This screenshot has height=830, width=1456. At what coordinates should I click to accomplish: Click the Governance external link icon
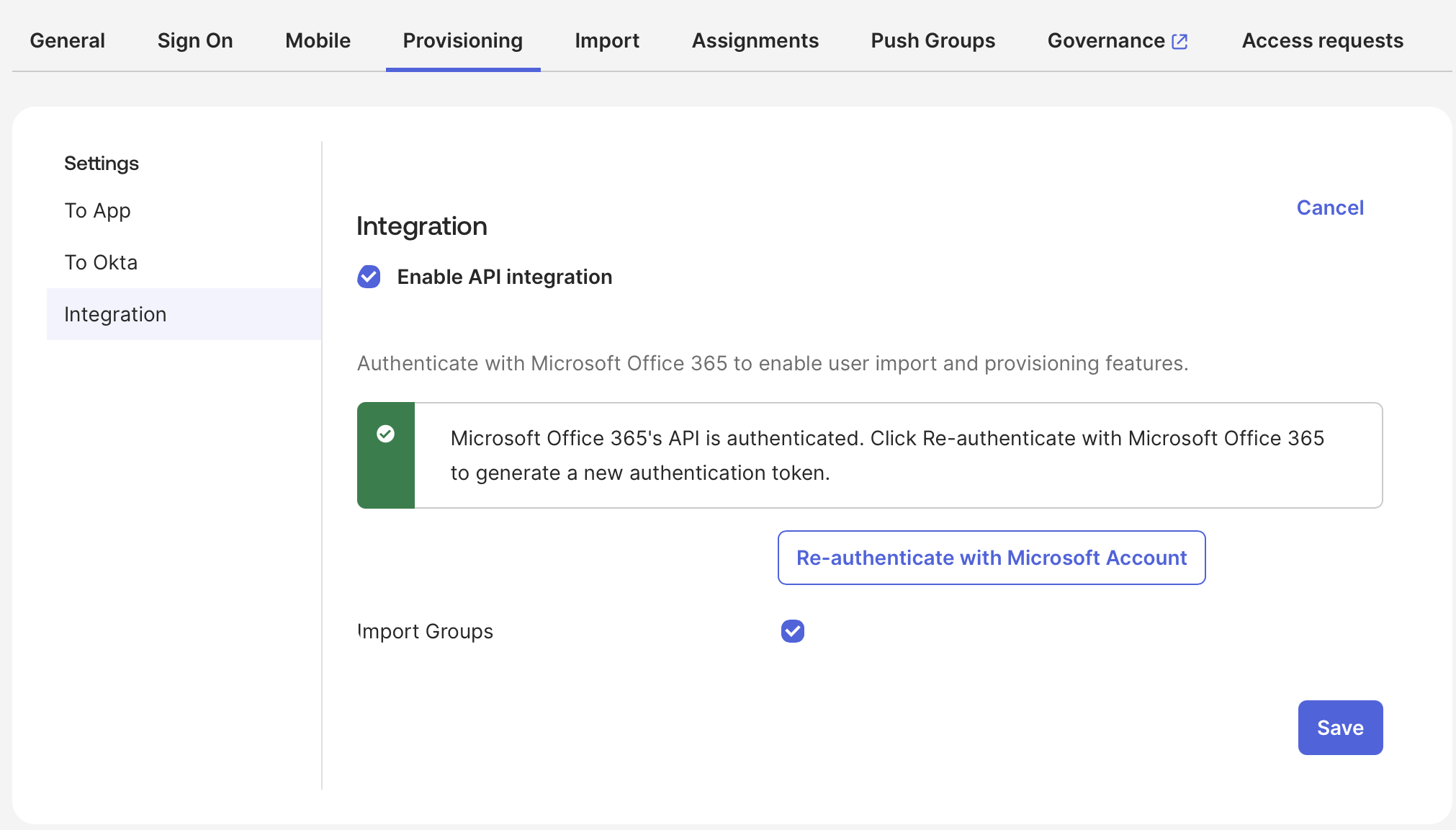tap(1179, 41)
